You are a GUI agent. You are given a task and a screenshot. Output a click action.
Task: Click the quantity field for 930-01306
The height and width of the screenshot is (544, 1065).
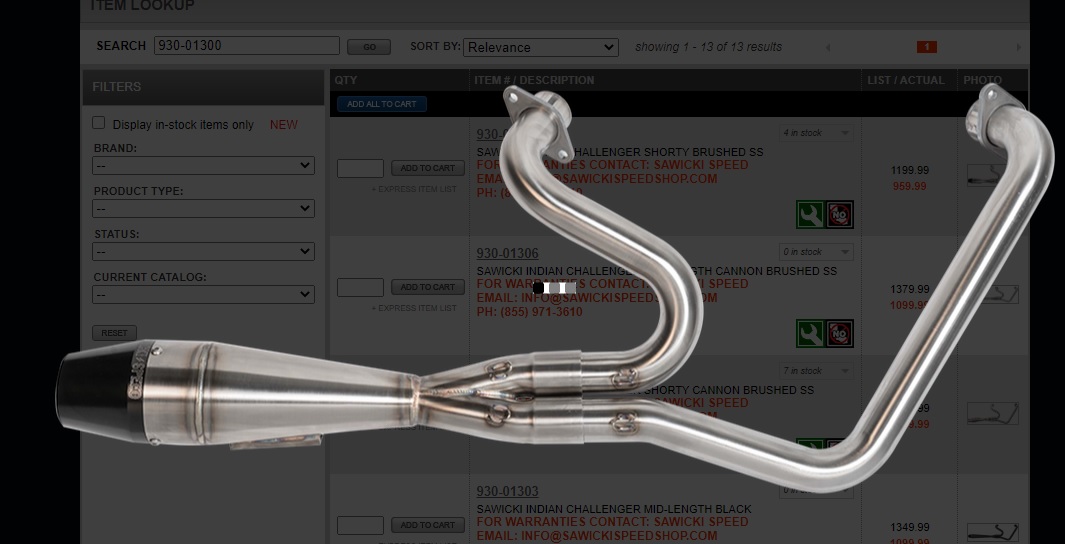coord(361,287)
